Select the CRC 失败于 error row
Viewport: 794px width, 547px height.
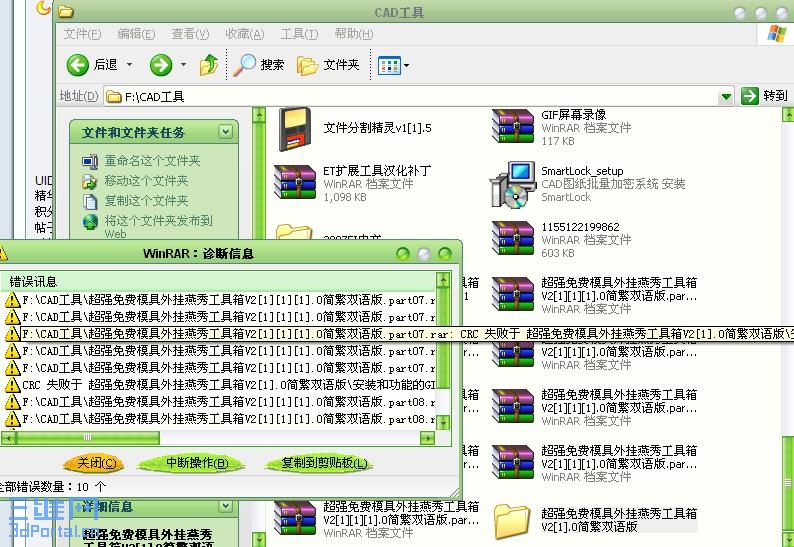coord(218,385)
